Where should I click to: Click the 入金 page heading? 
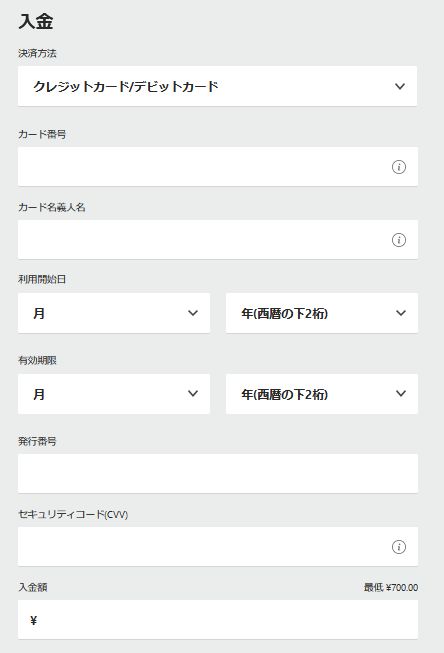(36, 21)
